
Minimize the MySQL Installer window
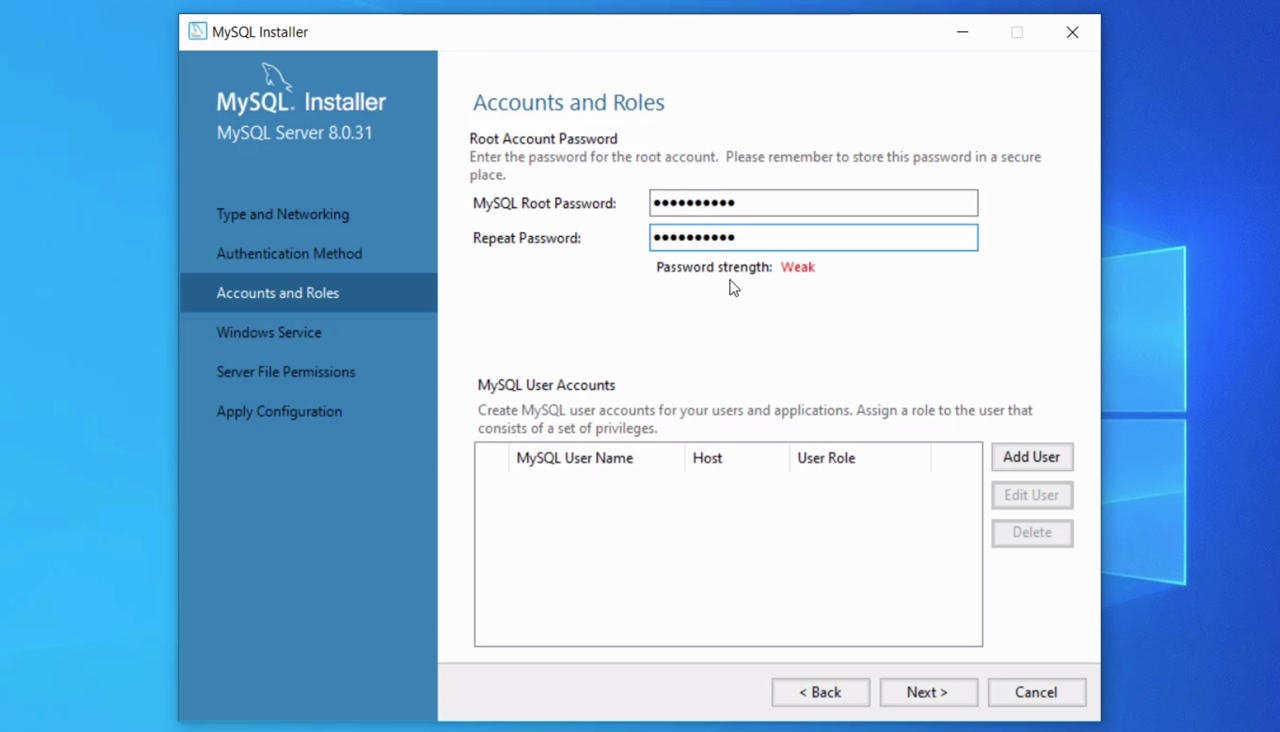pos(962,32)
